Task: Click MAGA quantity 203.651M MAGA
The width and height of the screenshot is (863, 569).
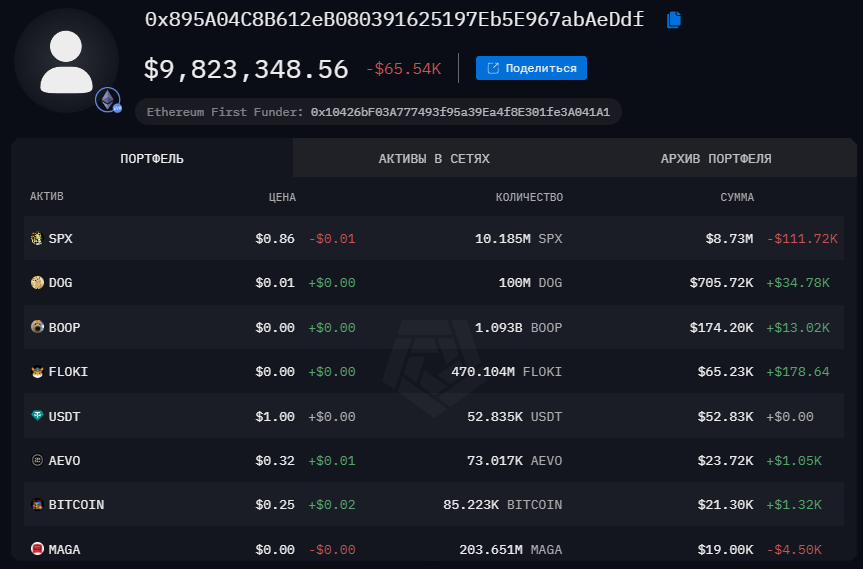Action: tap(511, 549)
